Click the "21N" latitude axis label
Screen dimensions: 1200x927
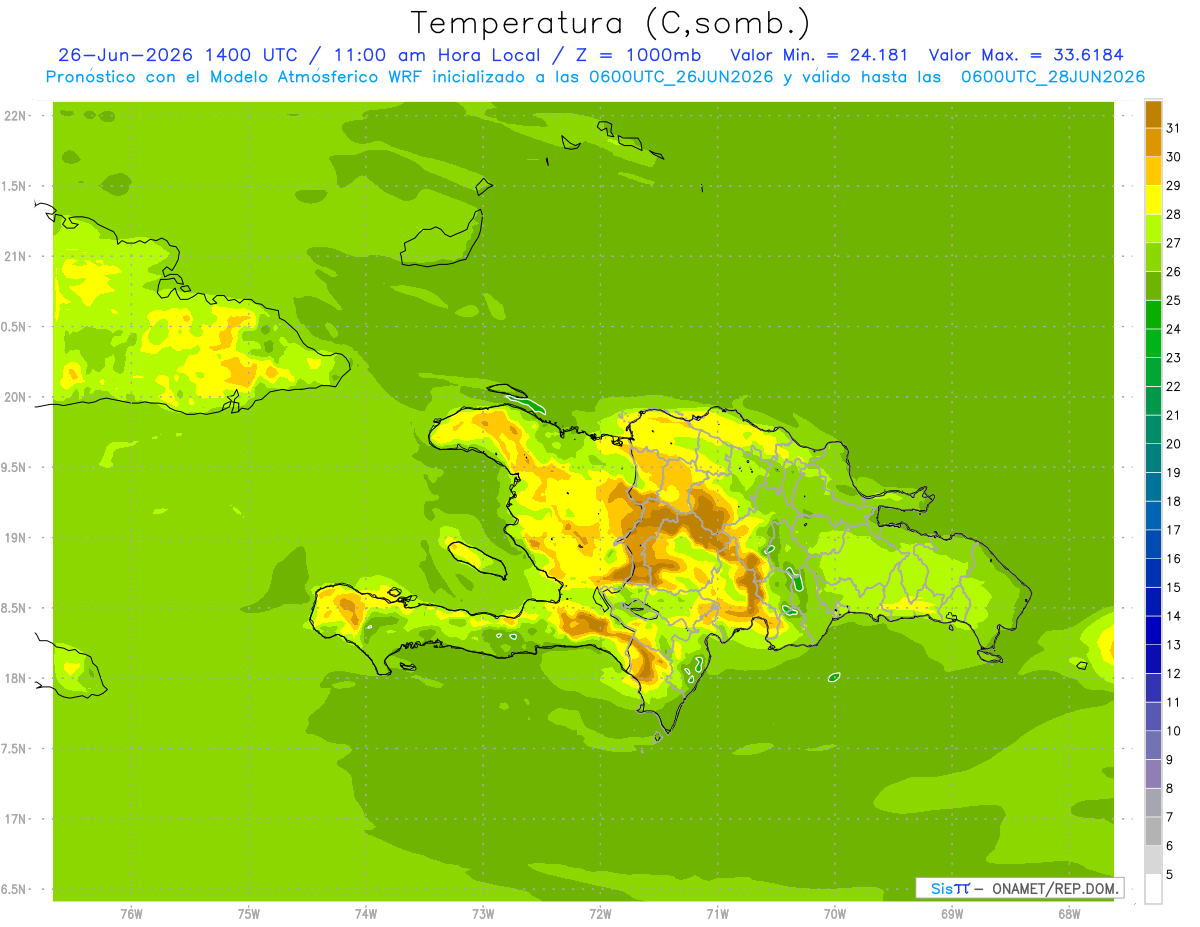(x=15, y=257)
